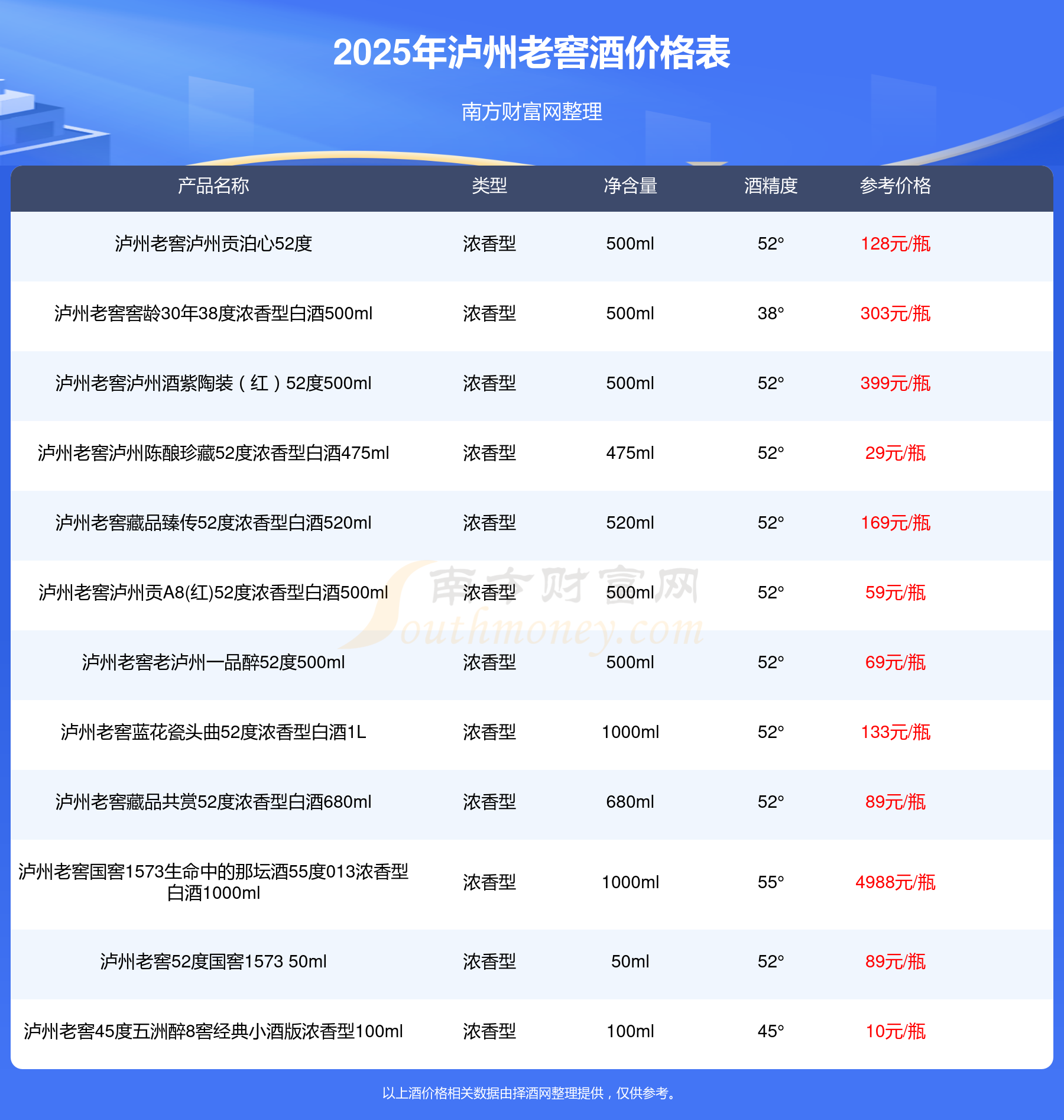This screenshot has height=1120, width=1064.
Task: Click product name "泸州老窖窖龄30年38度浓香型白酒500ml"
Action: pyautogui.click(x=213, y=313)
